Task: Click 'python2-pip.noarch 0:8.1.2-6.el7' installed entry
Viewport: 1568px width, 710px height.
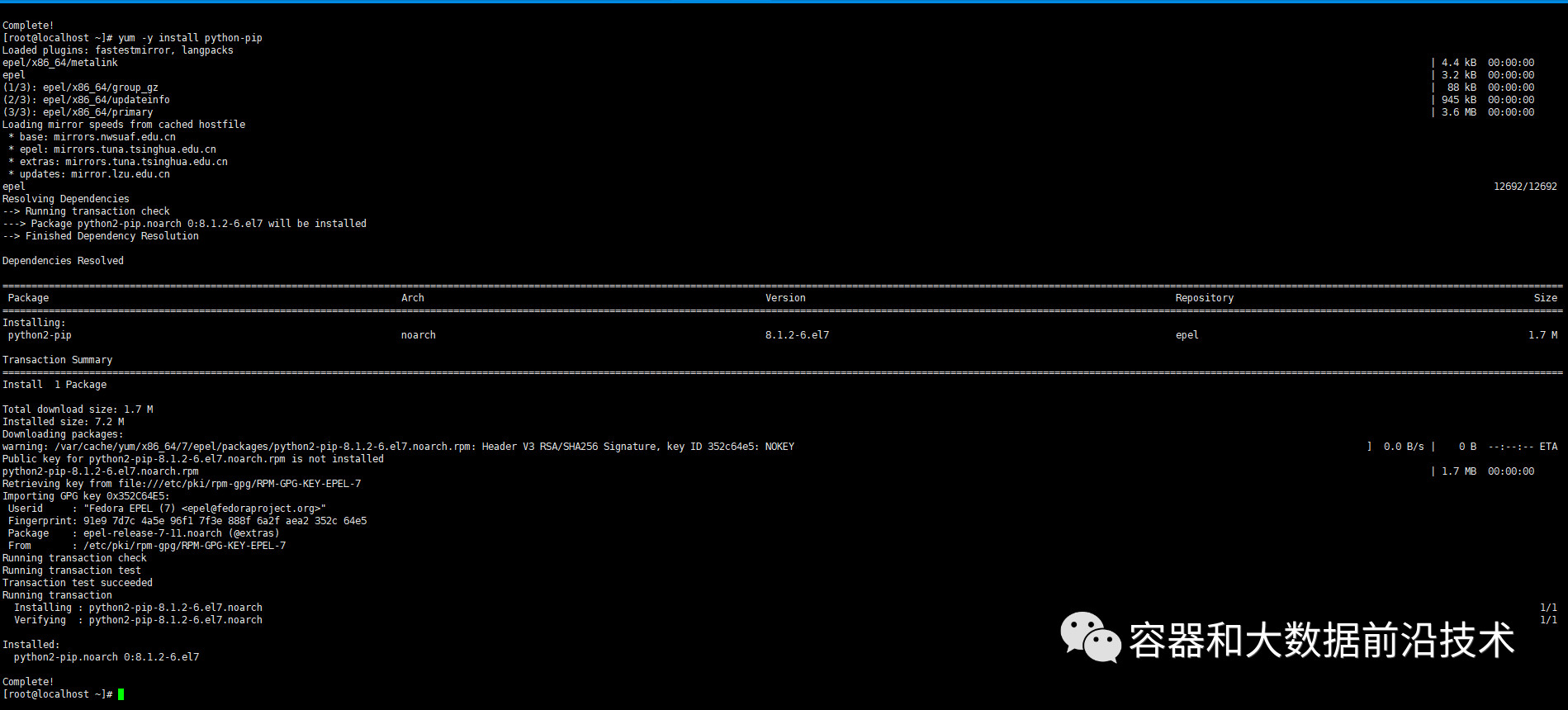Action: pos(107,657)
